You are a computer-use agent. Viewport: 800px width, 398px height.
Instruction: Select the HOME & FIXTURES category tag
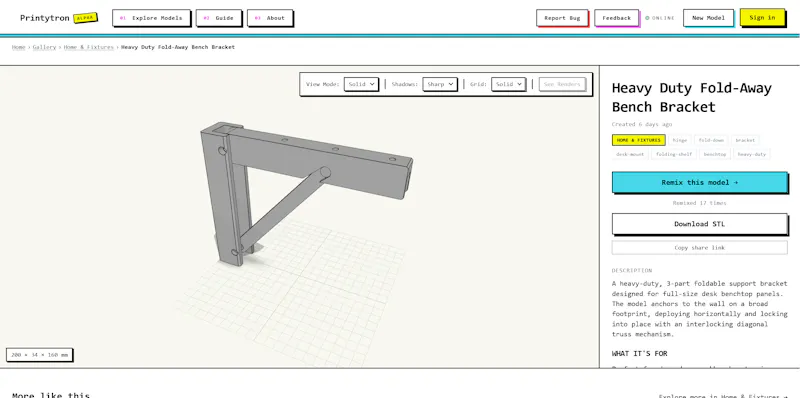(x=638, y=140)
